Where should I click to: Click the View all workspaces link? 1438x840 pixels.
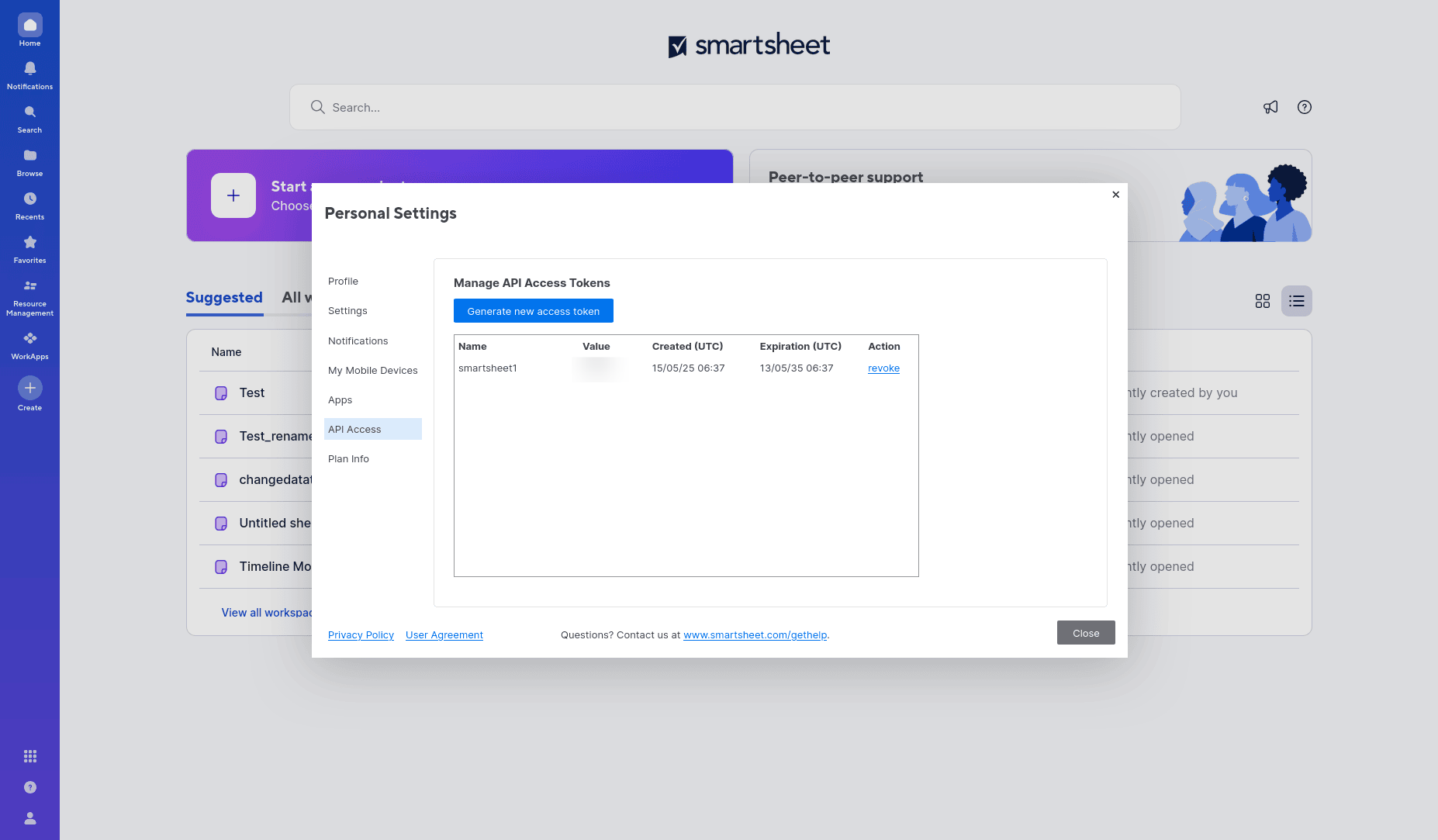267,613
